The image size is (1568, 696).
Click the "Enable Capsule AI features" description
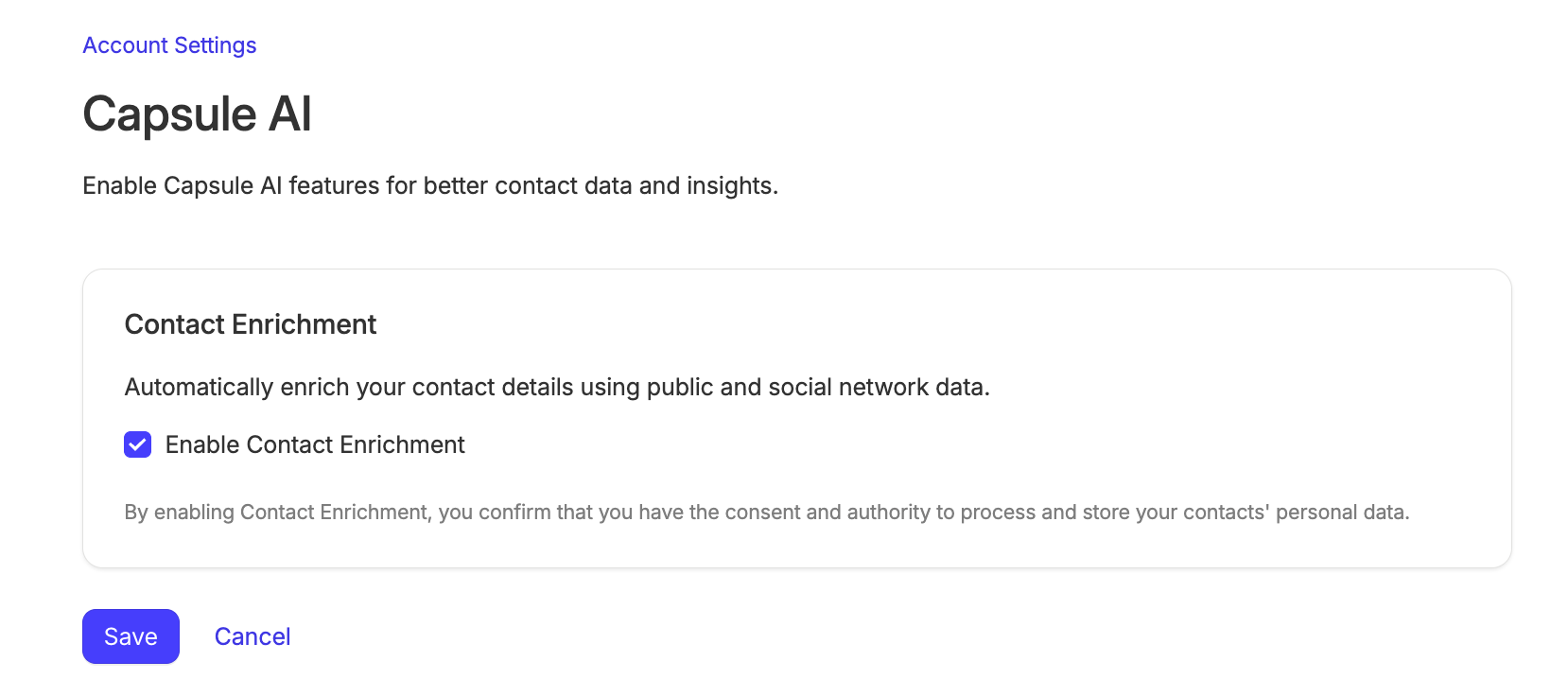[x=430, y=185]
